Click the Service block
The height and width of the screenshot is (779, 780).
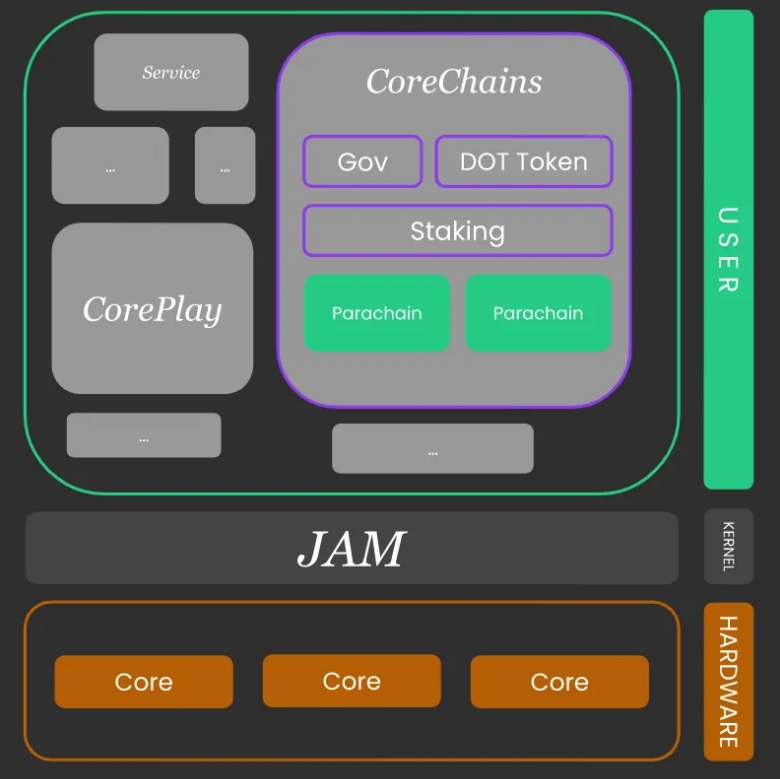(x=171, y=72)
